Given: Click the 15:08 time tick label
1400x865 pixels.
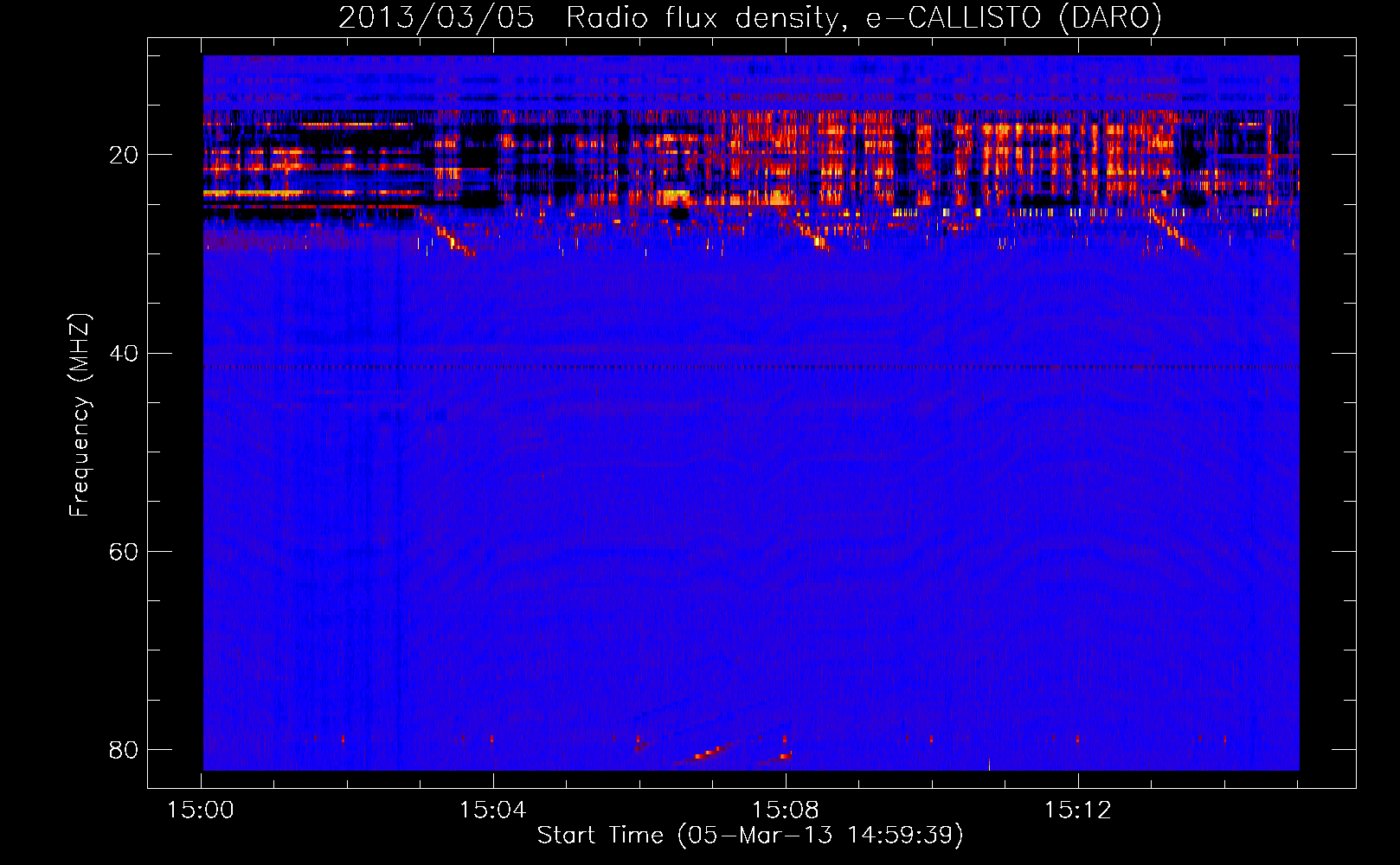Looking at the screenshot, I should point(785,811).
